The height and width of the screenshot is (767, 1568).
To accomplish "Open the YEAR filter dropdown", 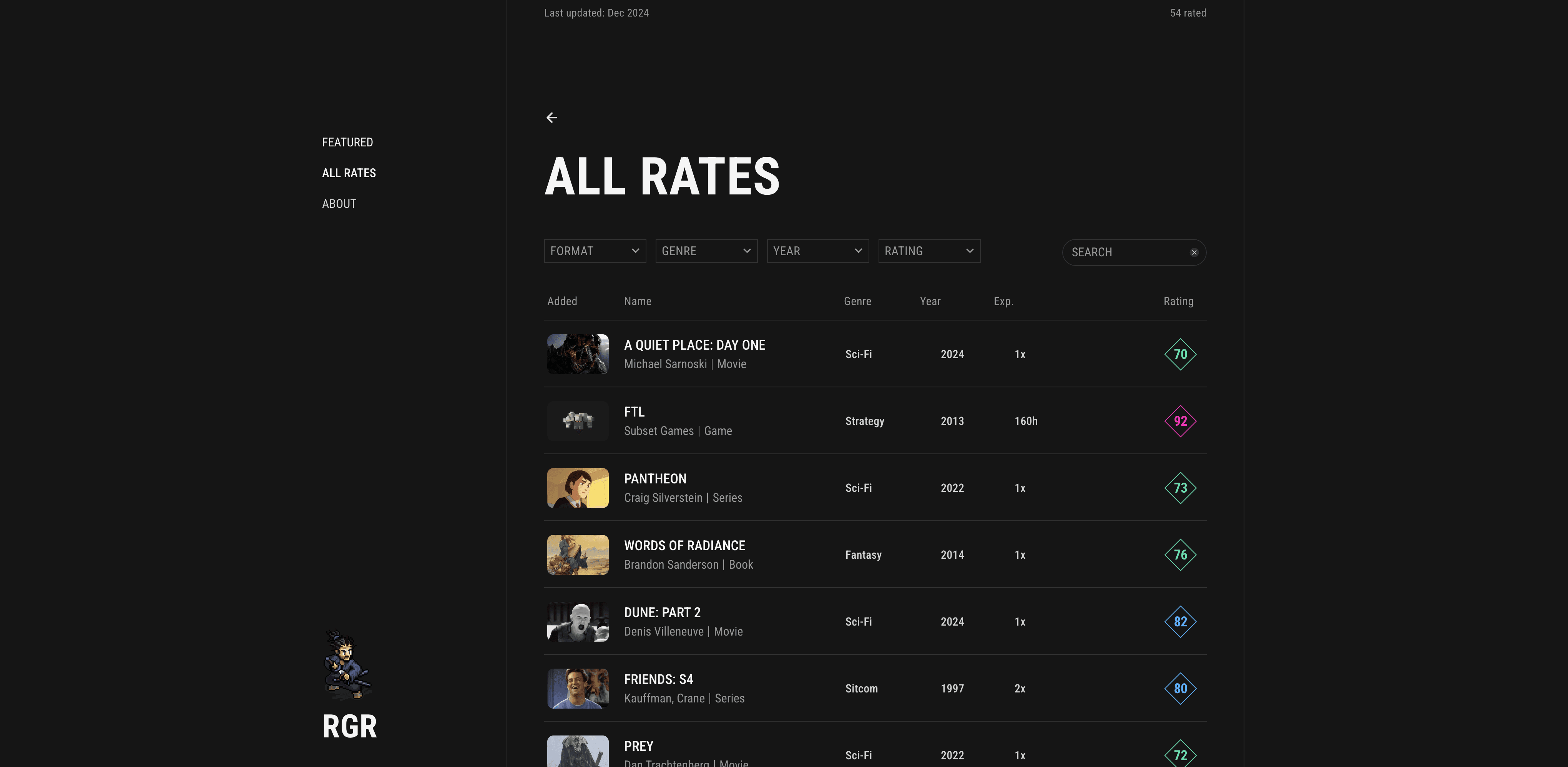I will pyautogui.click(x=817, y=250).
